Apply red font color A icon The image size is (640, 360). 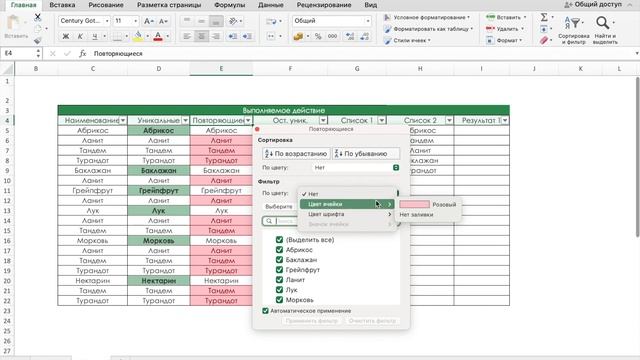click(x=158, y=36)
